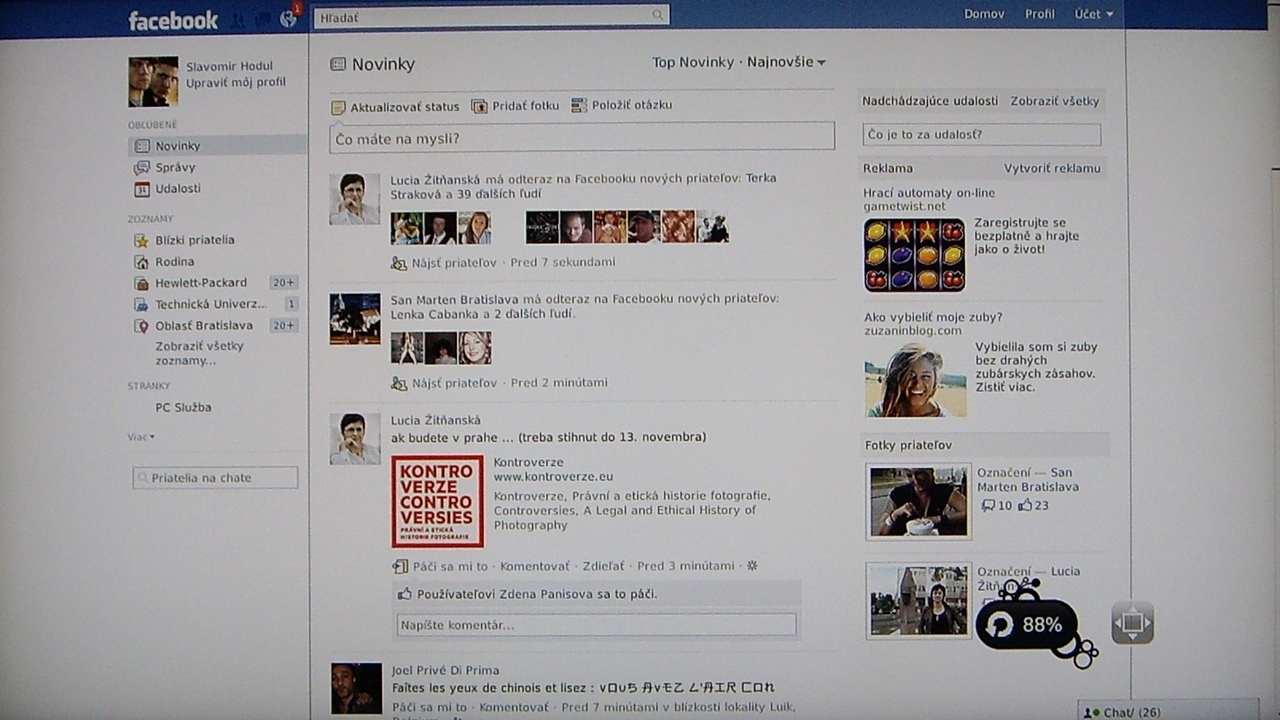Click thumbs-up icon beside Zdena Panisova like

coord(405,594)
